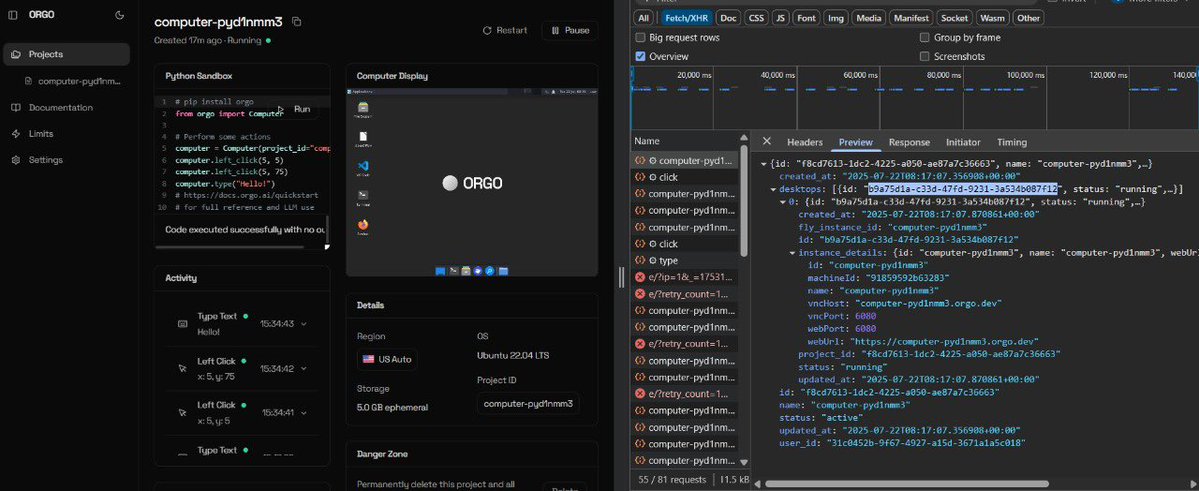Expand the 15:34:43 Type Text activity entry
This screenshot has width=1199, height=491.
[304, 324]
